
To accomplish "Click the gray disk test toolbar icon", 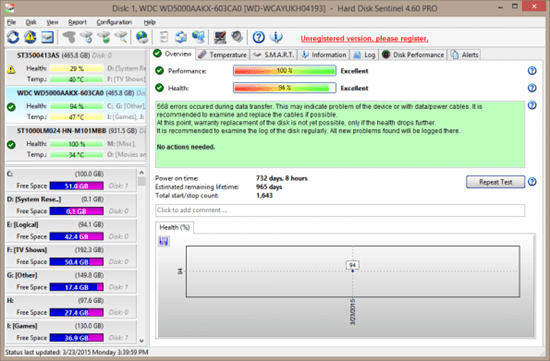I will tap(69, 37).
